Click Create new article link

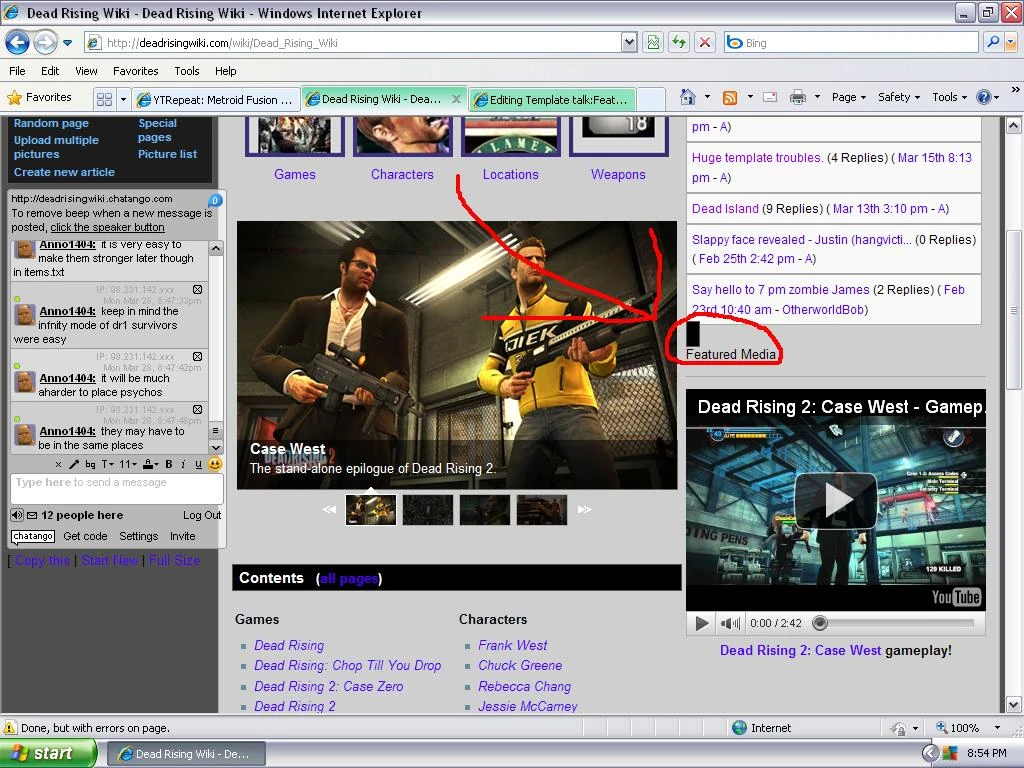pyautogui.click(x=64, y=172)
